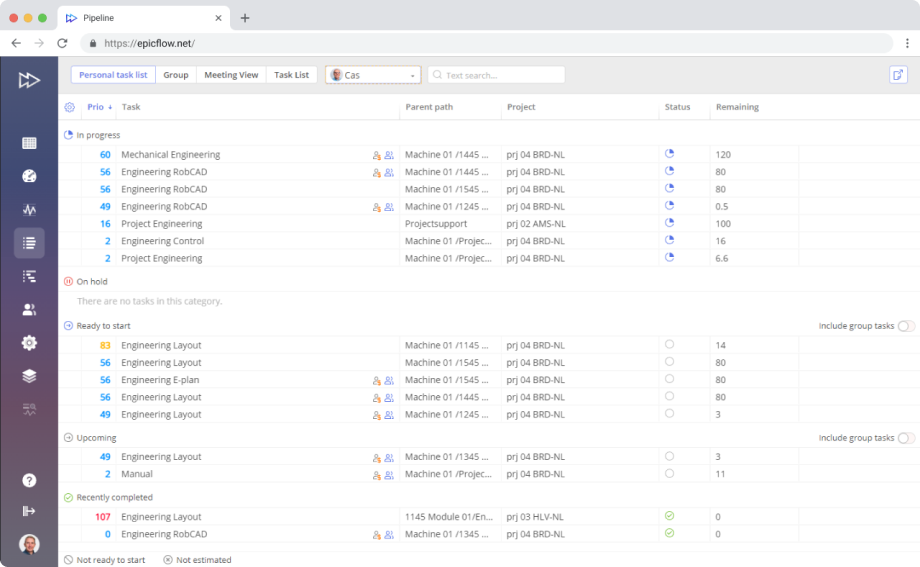
Task: Open the Gantt hierarchy icon in sidebar
Action: click(29, 276)
